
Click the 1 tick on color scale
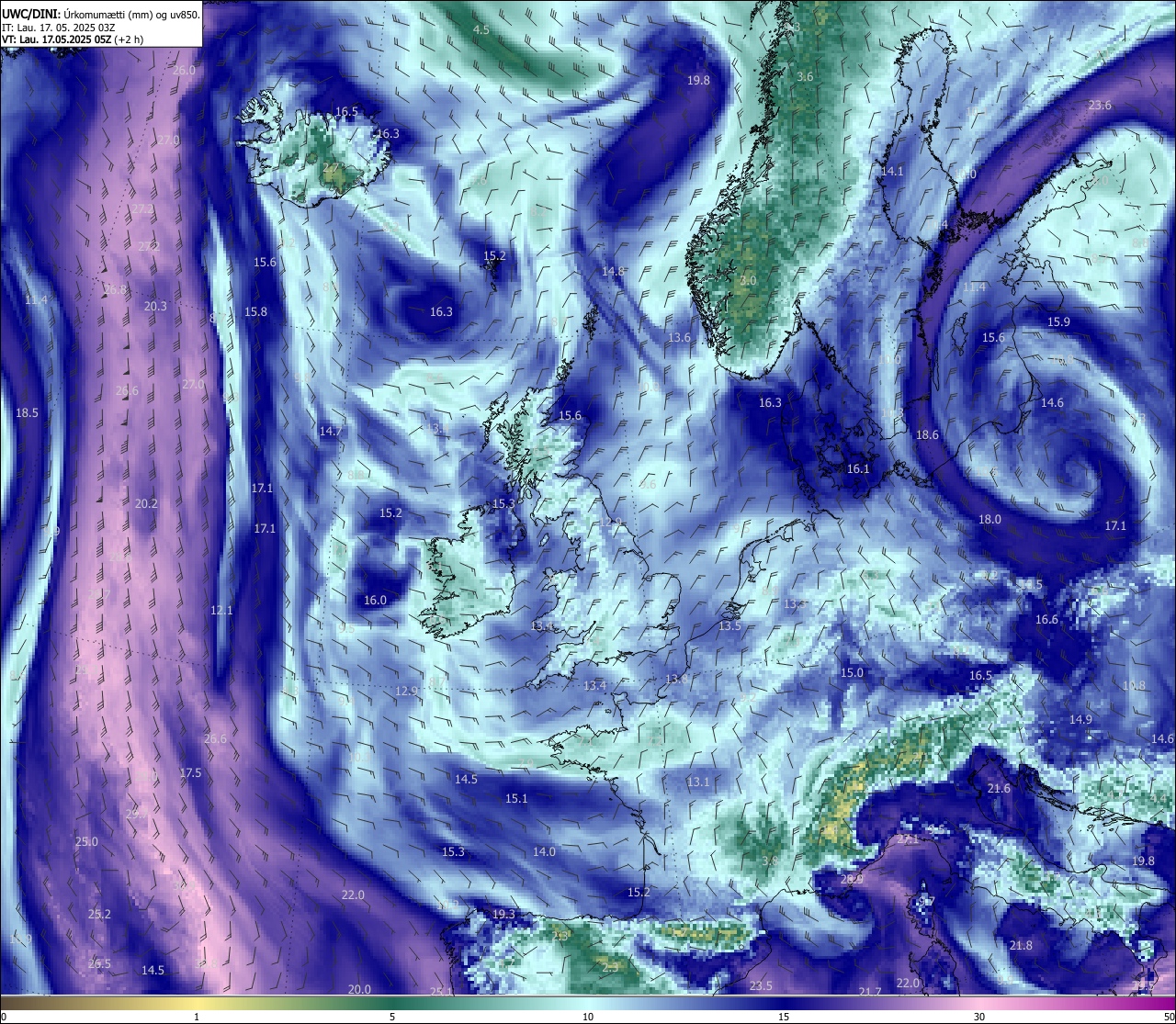pos(197,1017)
